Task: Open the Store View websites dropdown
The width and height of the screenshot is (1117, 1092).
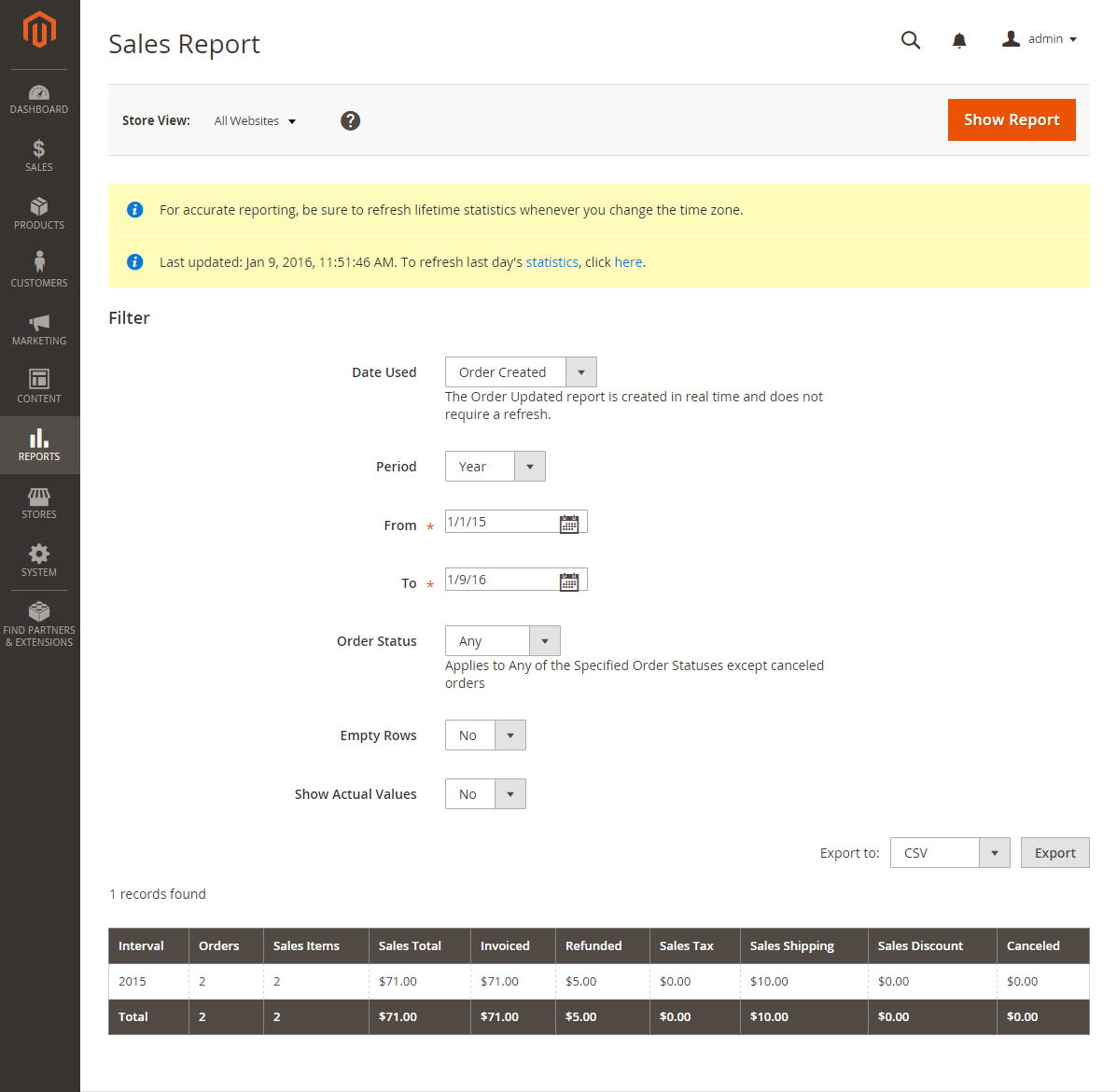Action: [x=254, y=120]
